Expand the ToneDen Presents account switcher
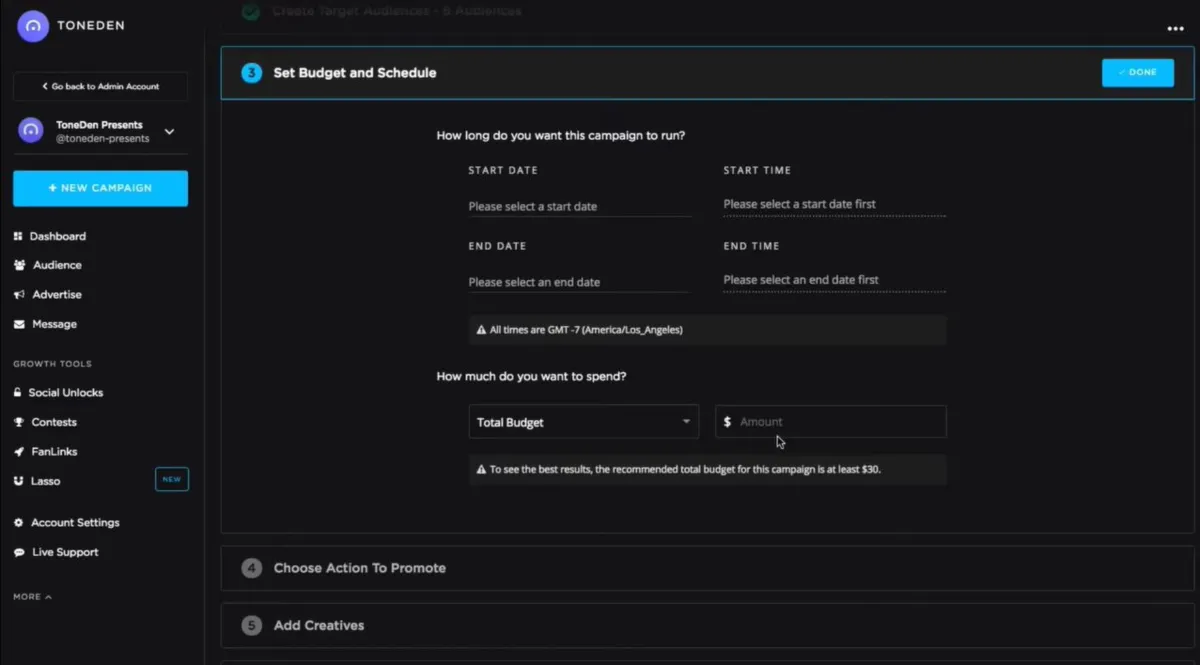 click(x=168, y=130)
